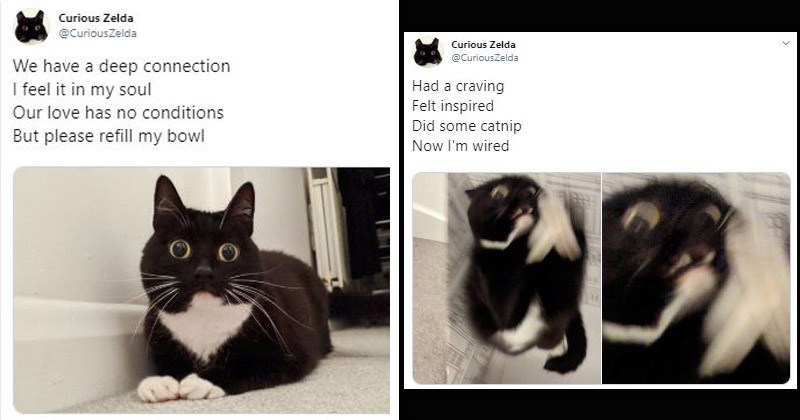Click the @CuriousZelda handle on the right tweet

pyautogui.click(x=485, y=58)
